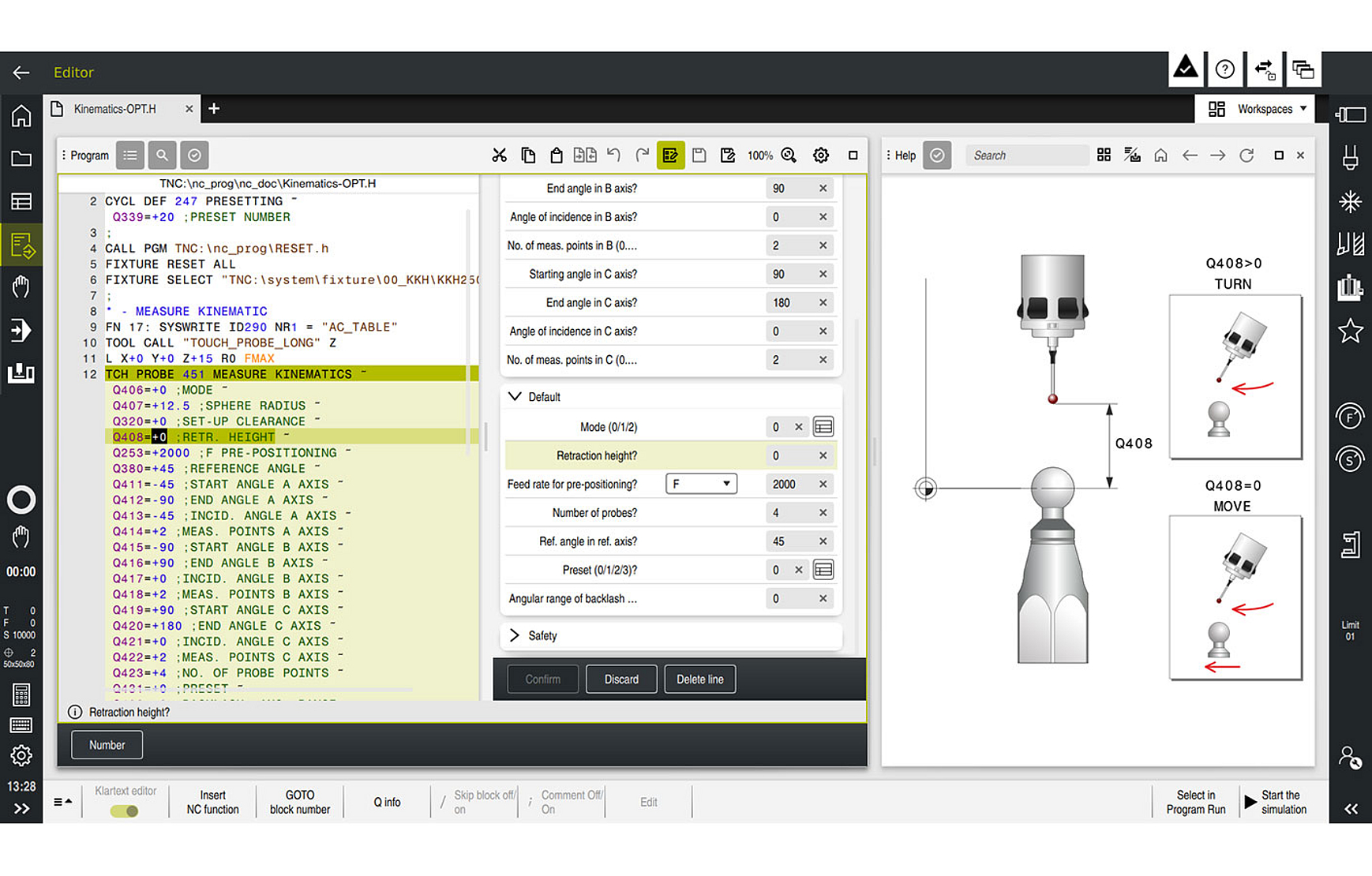Go to Home in left sidebar
1372x876 pixels.
click(21, 116)
